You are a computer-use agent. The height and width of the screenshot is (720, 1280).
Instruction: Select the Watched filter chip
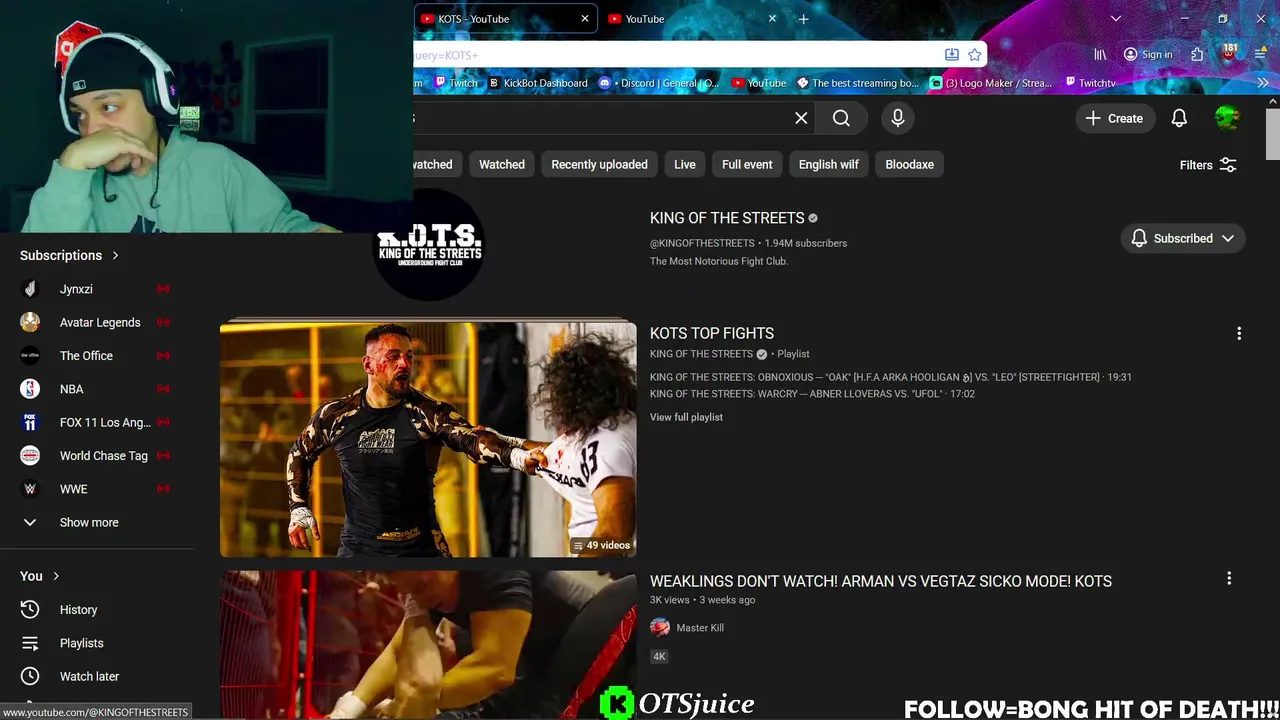click(x=502, y=164)
